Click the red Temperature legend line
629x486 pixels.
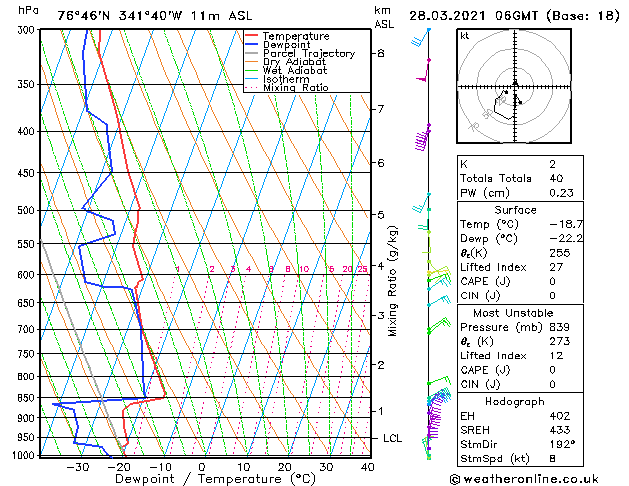click(251, 36)
